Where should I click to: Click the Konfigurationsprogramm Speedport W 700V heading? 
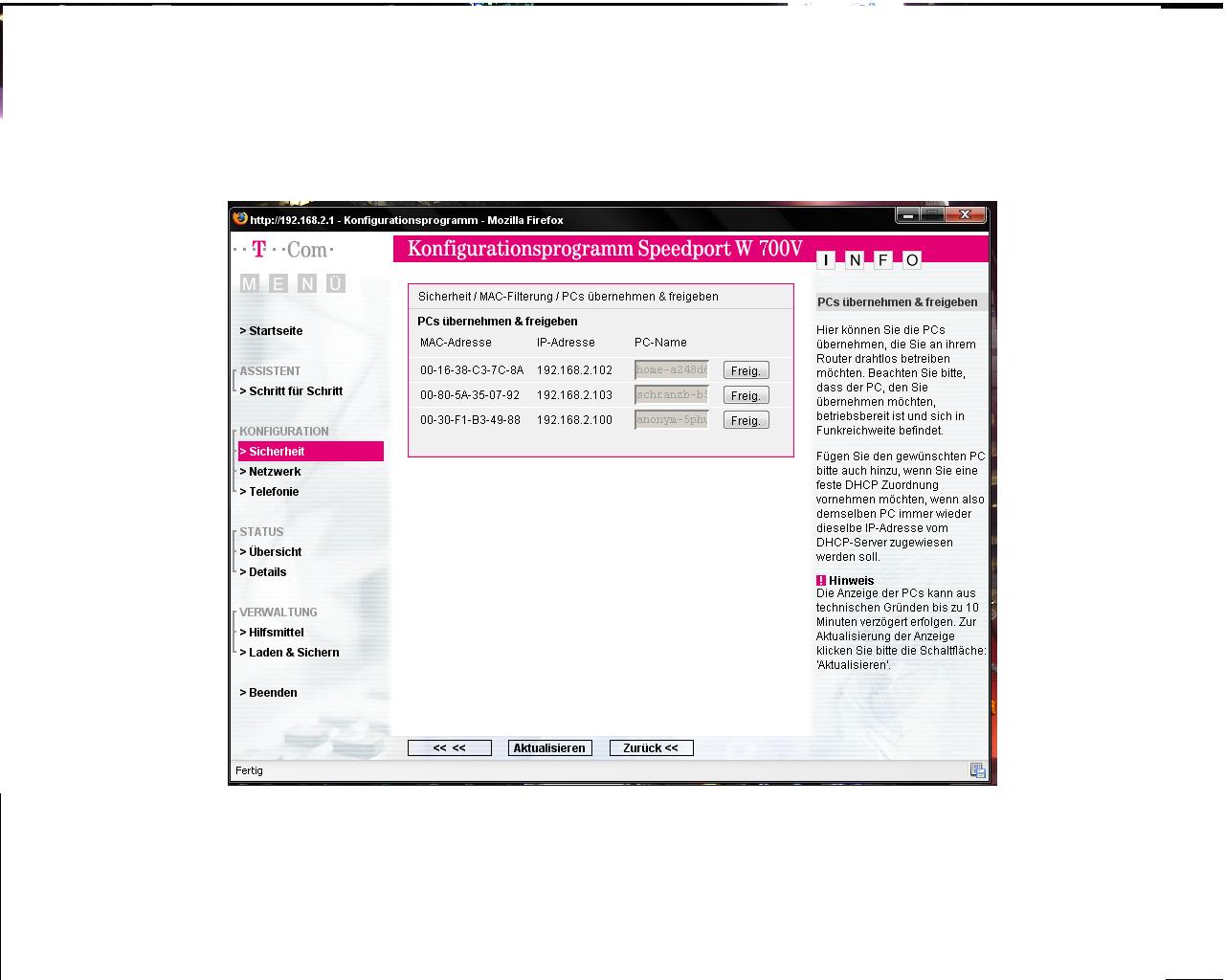pos(605,249)
